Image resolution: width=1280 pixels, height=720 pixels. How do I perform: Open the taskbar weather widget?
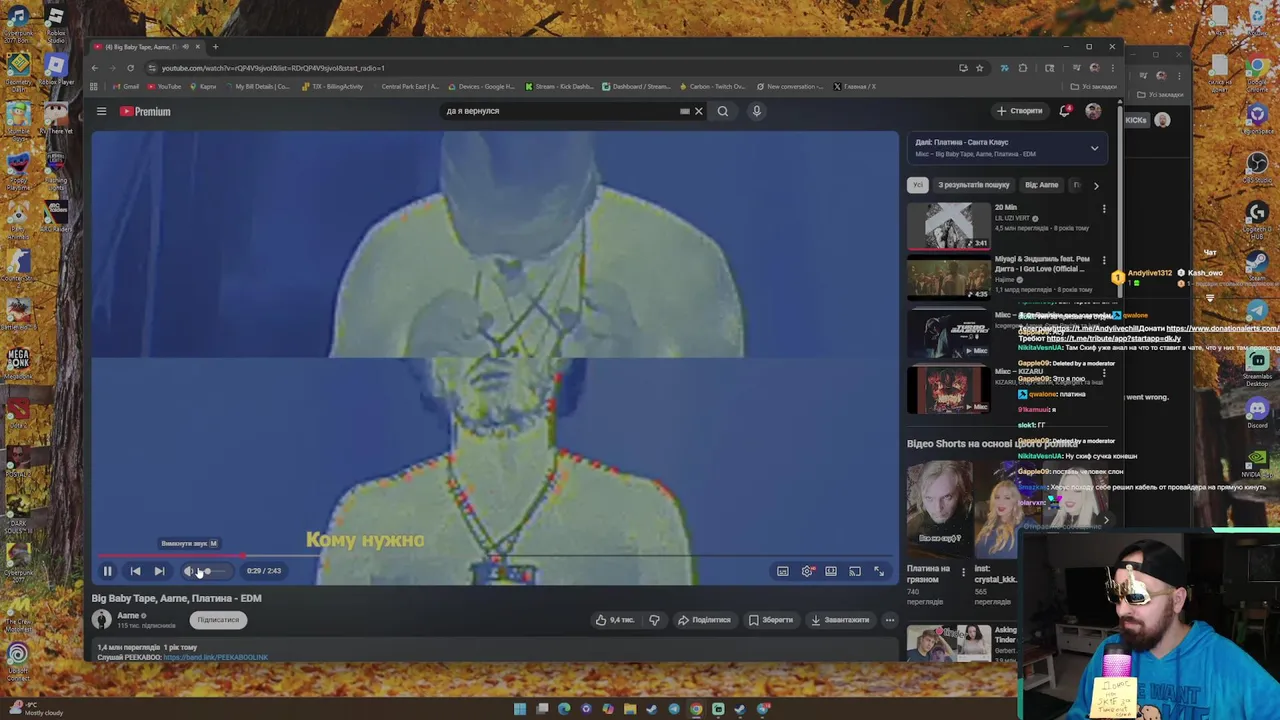pos(35,709)
